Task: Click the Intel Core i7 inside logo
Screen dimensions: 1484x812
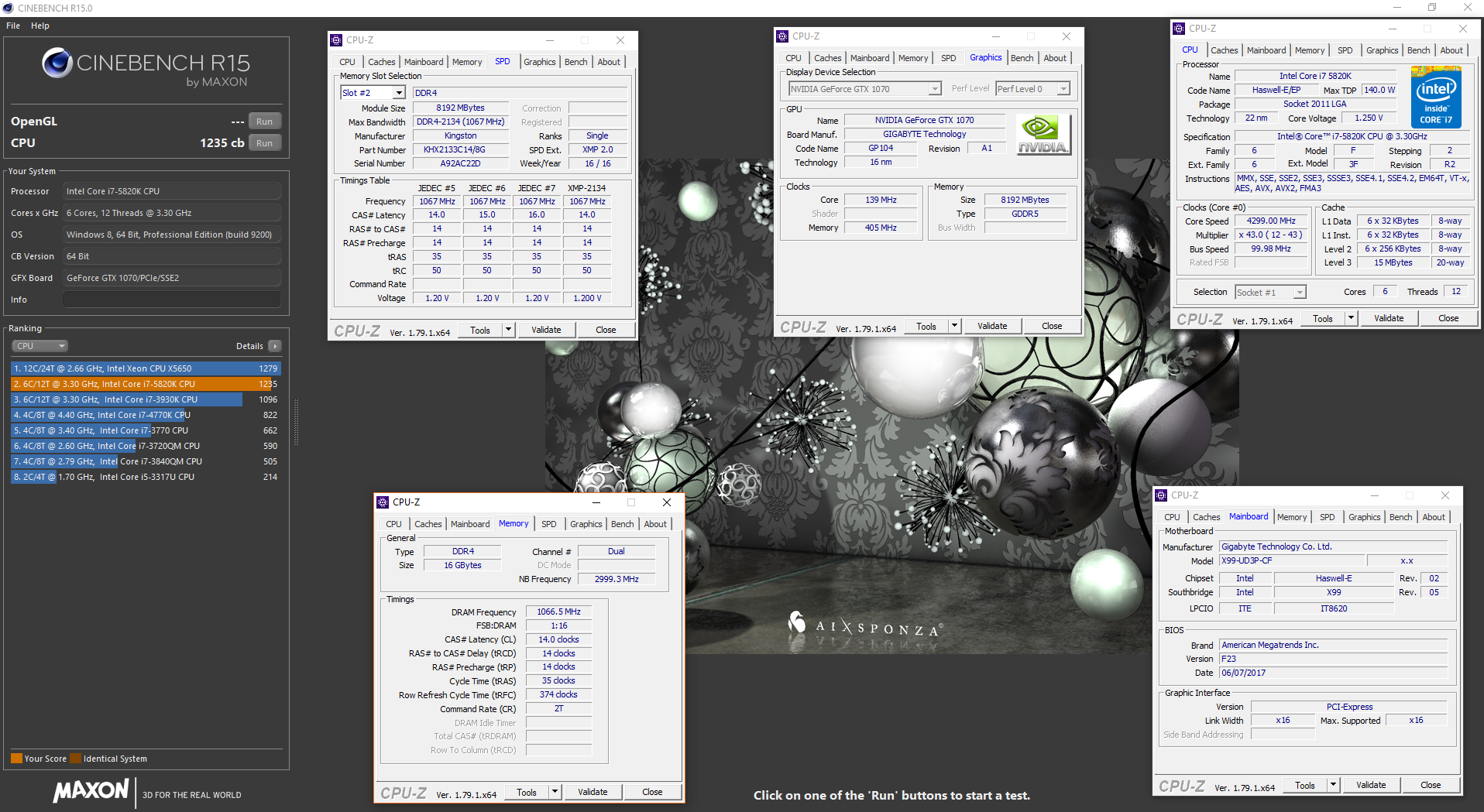Action: click(x=1435, y=97)
